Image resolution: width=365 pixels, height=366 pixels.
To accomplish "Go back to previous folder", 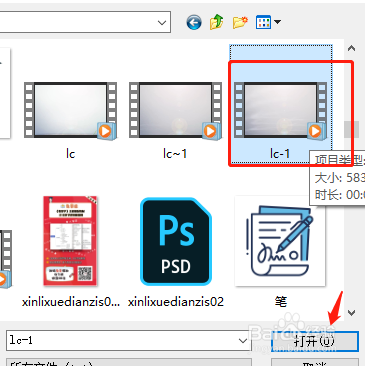I will [x=194, y=22].
